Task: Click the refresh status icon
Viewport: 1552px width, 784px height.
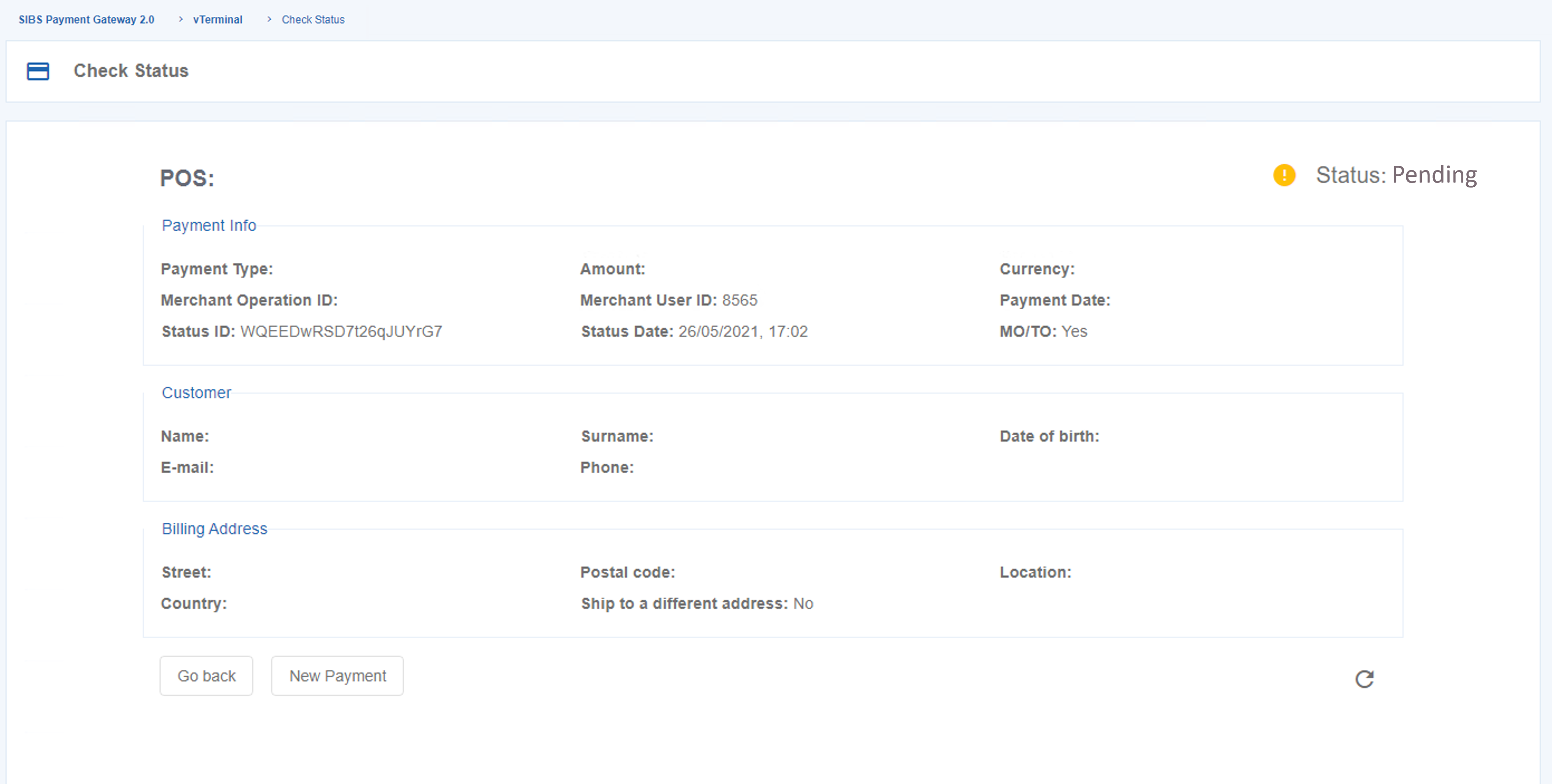Action: pyautogui.click(x=1364, y=679)
